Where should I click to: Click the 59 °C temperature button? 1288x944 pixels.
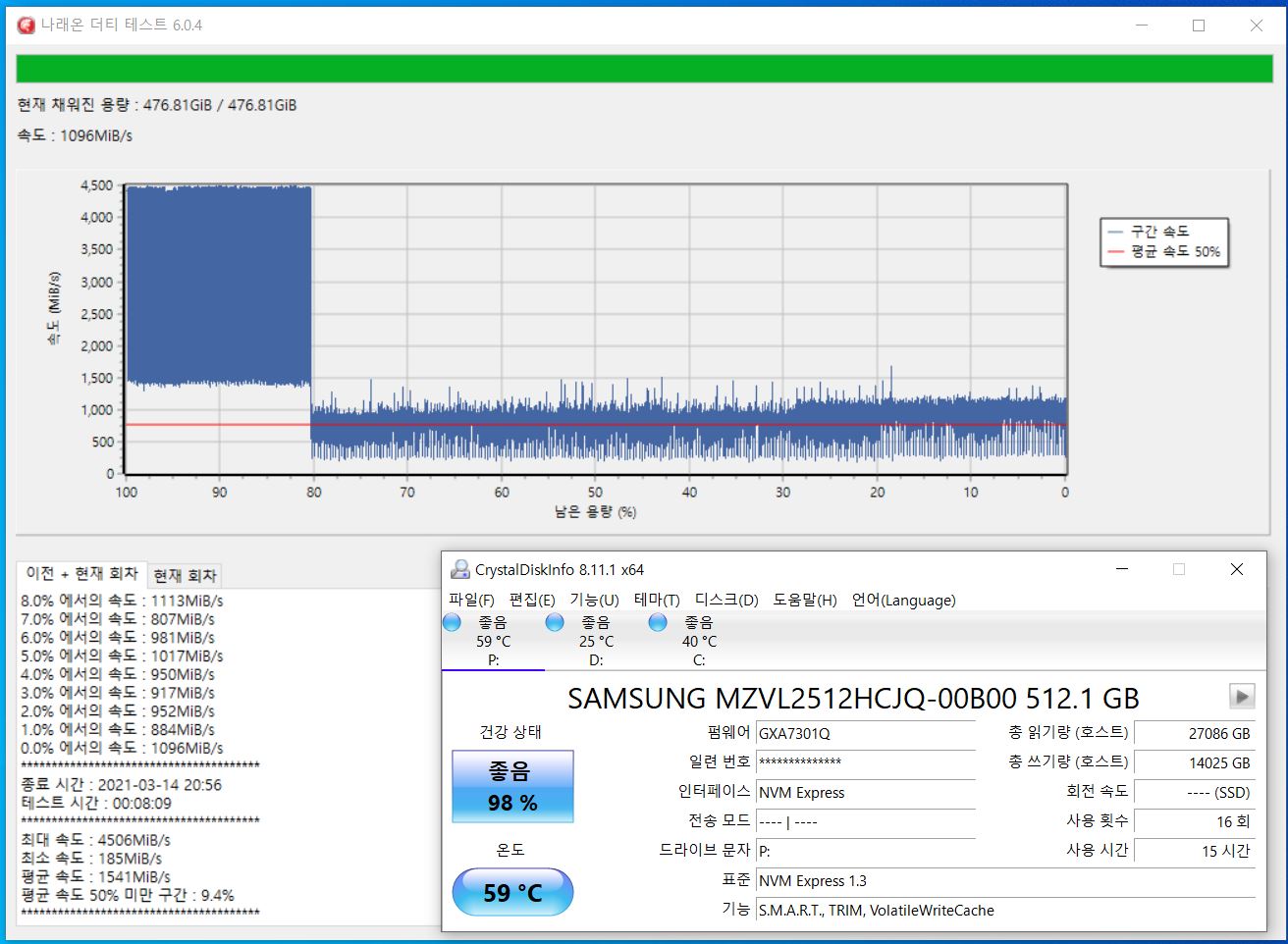pos(512,892)
